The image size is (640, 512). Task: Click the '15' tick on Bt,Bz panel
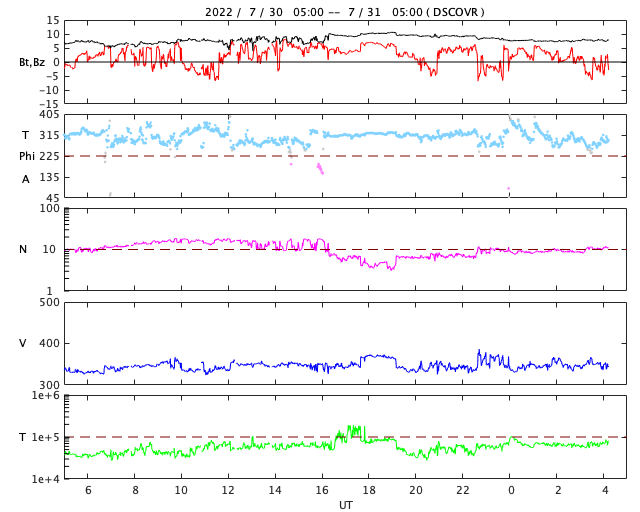(x=53, y=20)
